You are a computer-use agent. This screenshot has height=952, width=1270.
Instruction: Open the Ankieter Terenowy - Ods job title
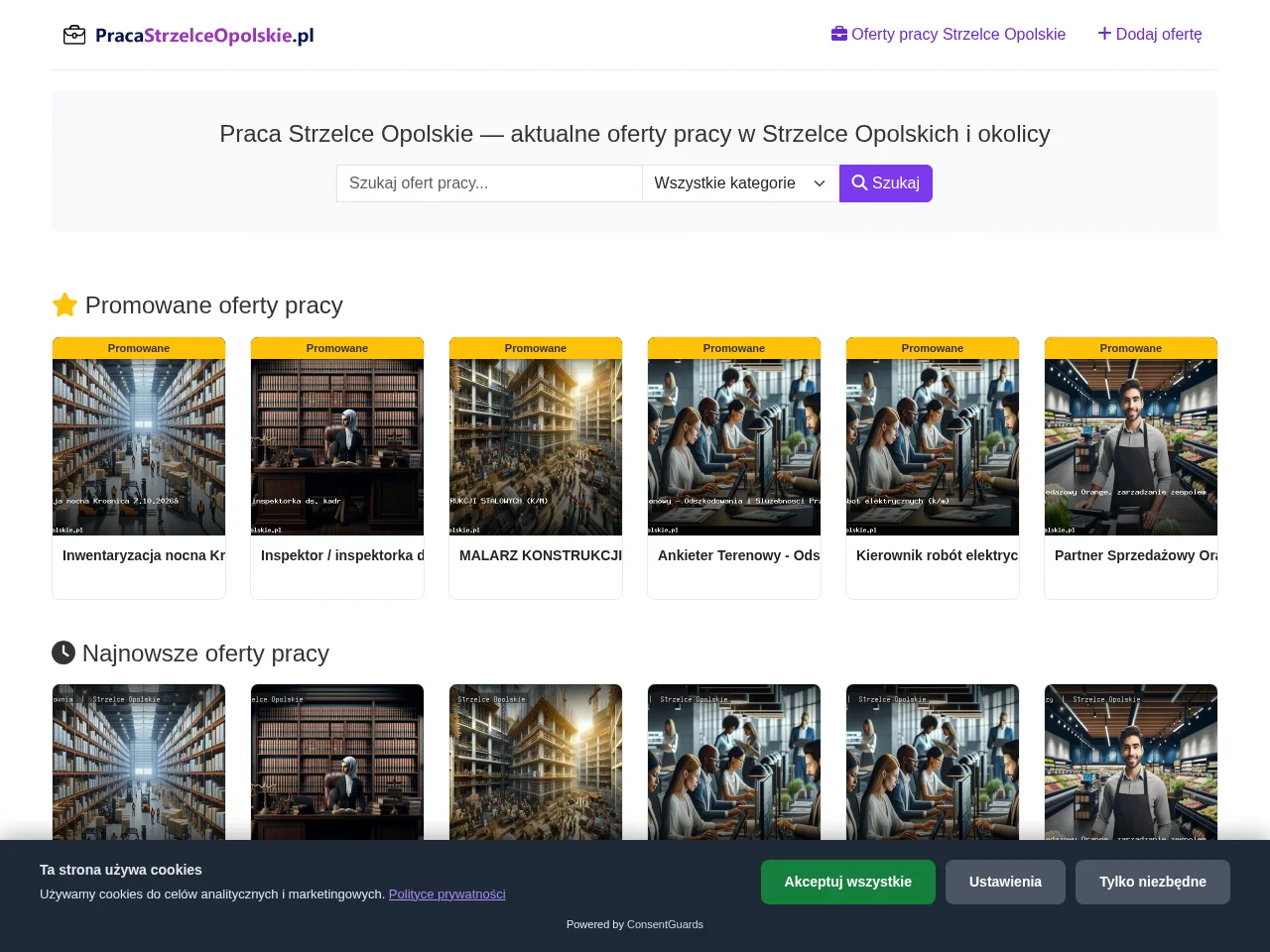[x=739, y=555]
